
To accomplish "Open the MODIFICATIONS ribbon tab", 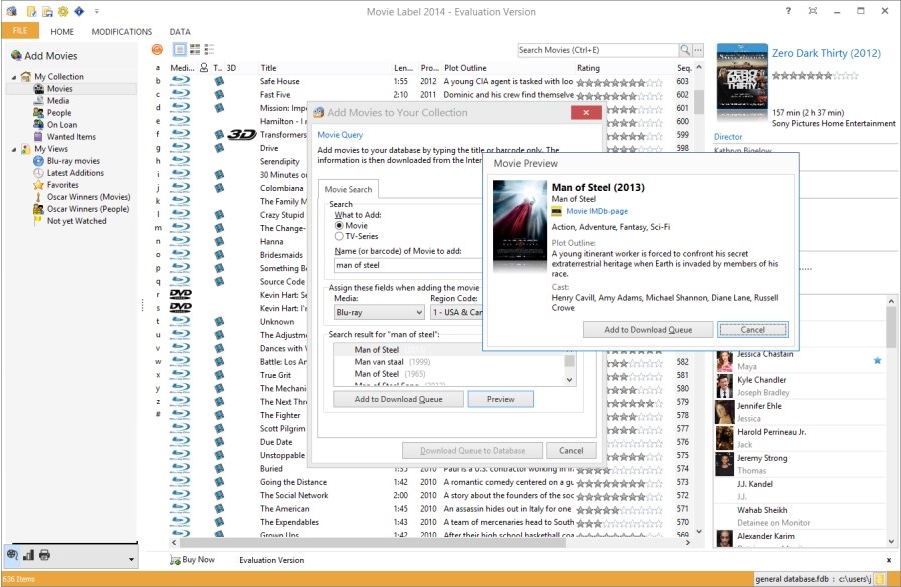I will point(122,32).
